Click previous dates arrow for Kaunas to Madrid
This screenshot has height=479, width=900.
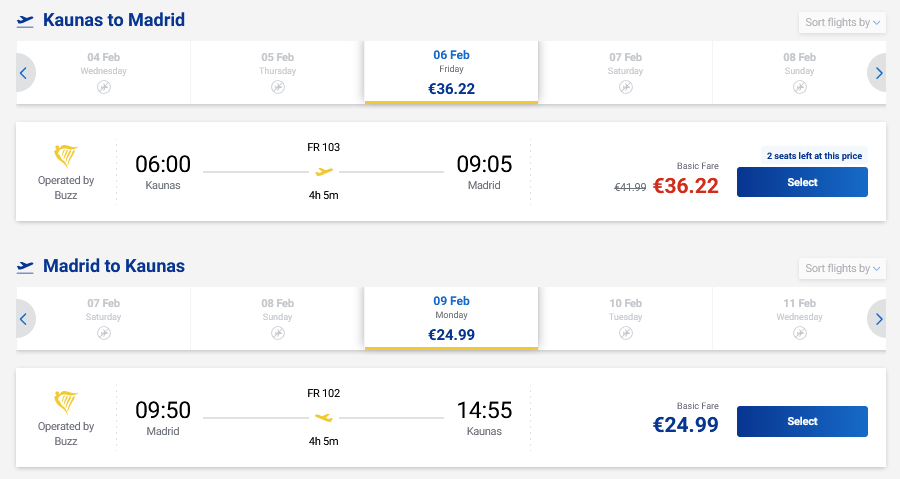pyautogui.click(x=22, y=72)
